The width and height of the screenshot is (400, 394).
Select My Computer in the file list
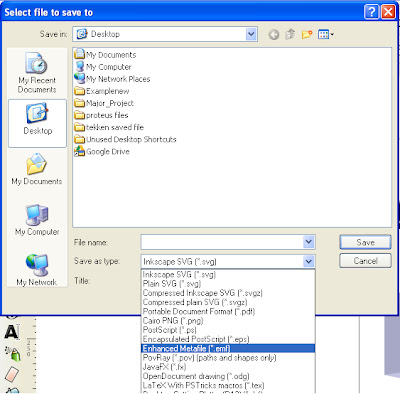103,67
